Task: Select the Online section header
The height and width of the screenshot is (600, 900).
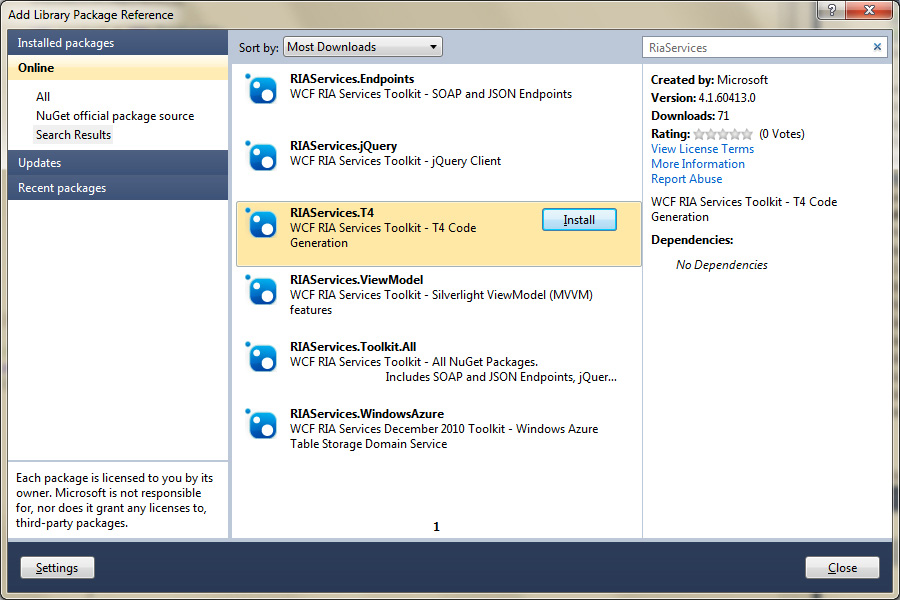Action: (x=118, y=68)
